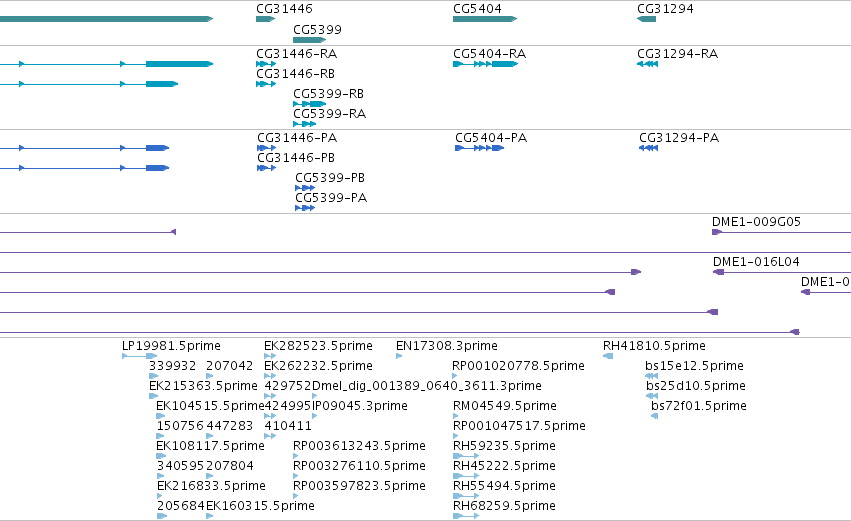
Task: Click the CG31446 gene label
Action: pyautogui.click(x=284, y=9)
